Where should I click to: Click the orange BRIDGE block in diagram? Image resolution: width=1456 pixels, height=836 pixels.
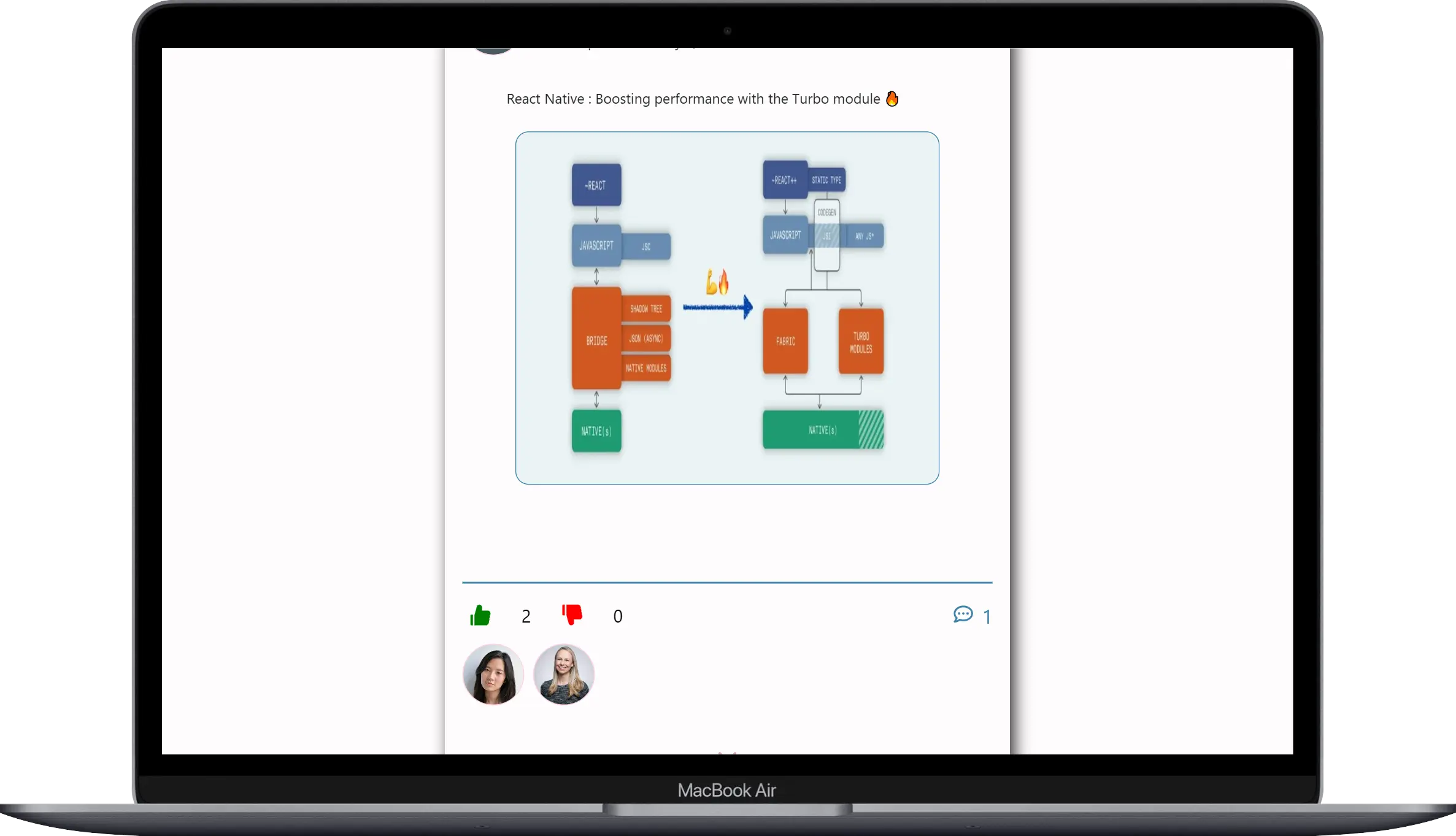click(596, 339)
